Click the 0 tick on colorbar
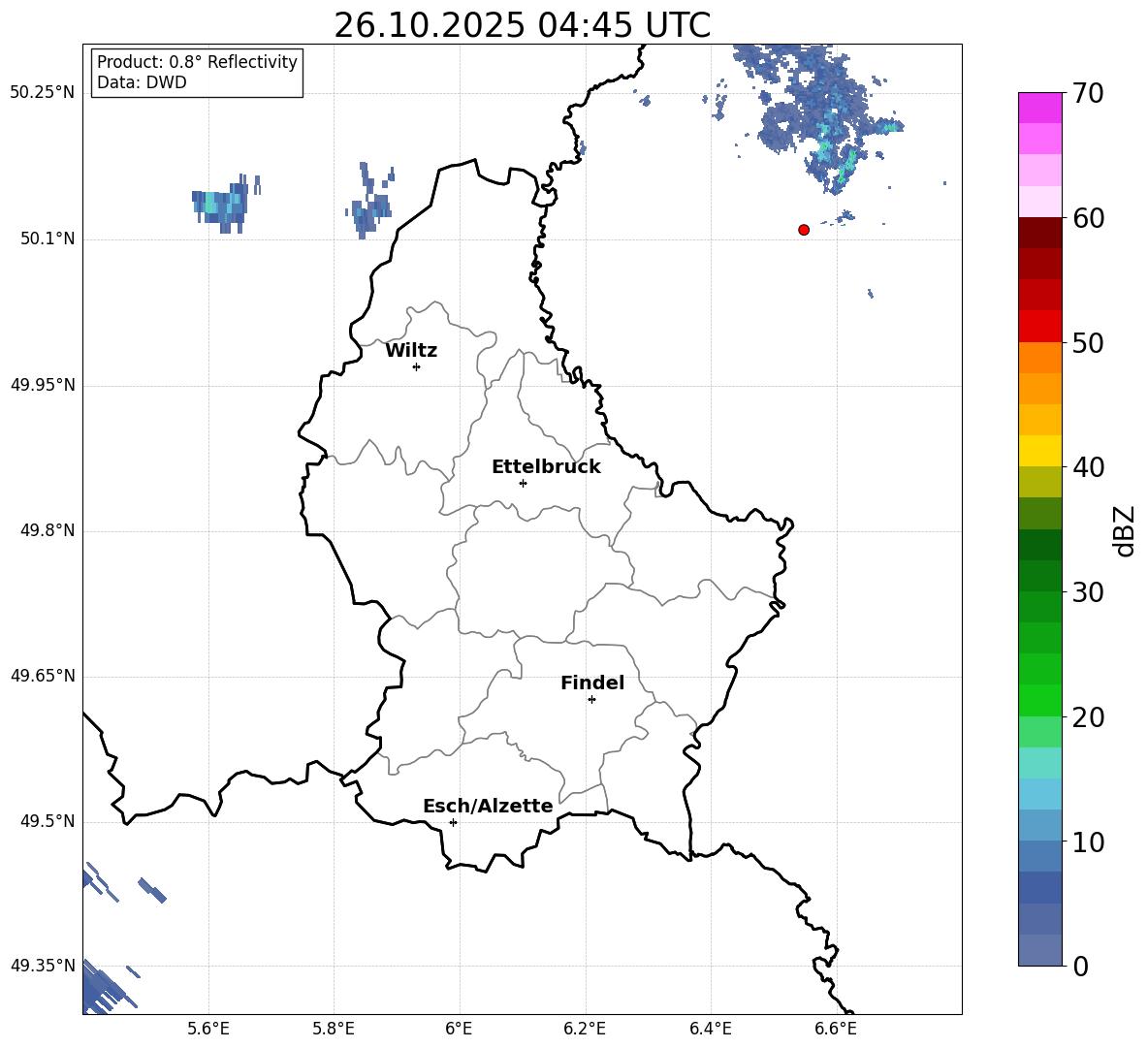Image resolution: width=1148 pixels, height=1048 pixels. point(1080,966)
